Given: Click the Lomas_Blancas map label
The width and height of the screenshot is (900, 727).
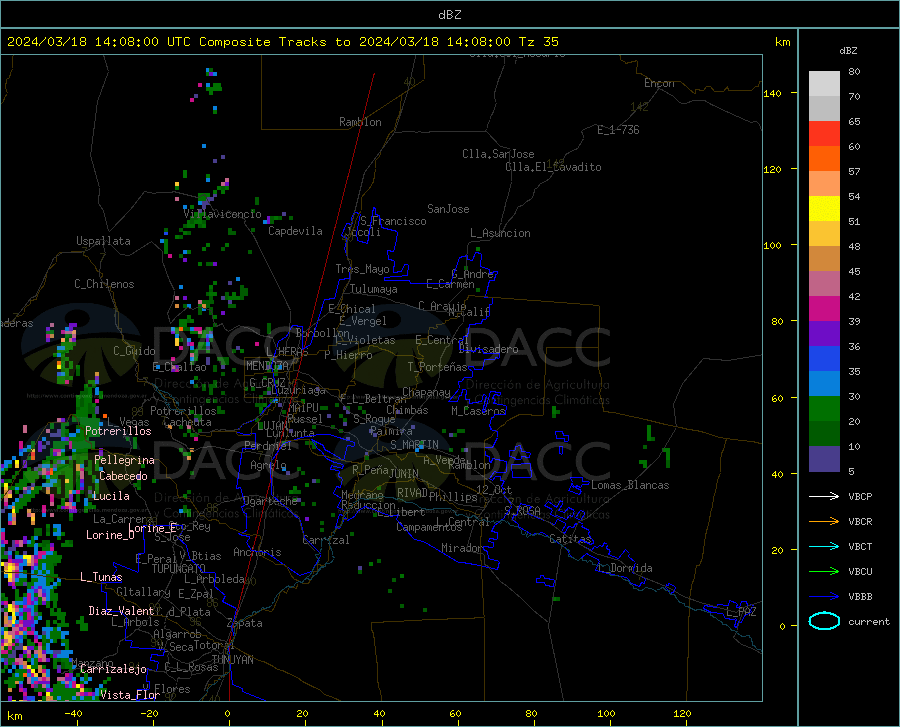Looking at the screenshot, I should point(630,485).
